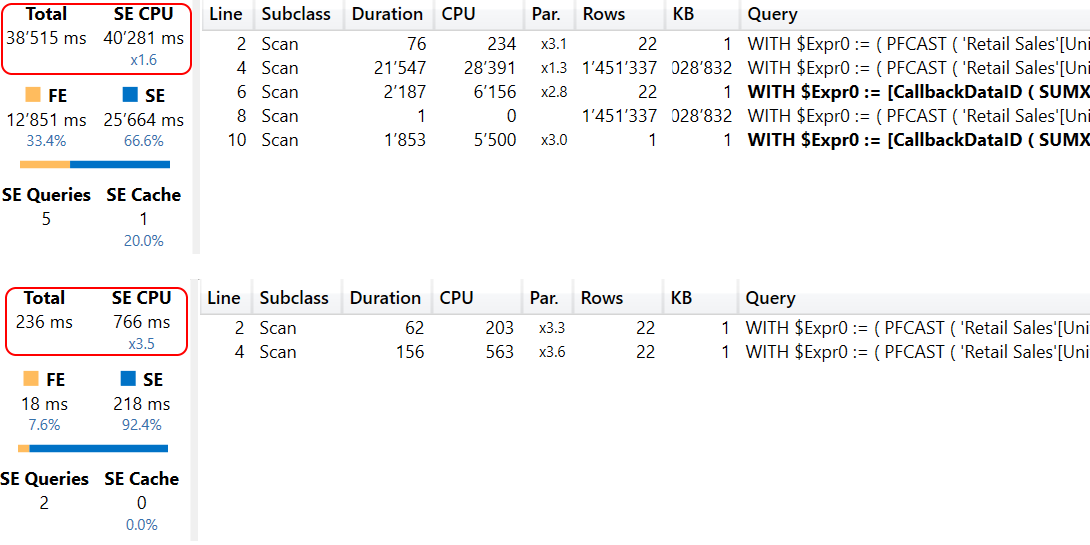
Task: Click the Query column header in the upper grid
Action: point(772,14)
